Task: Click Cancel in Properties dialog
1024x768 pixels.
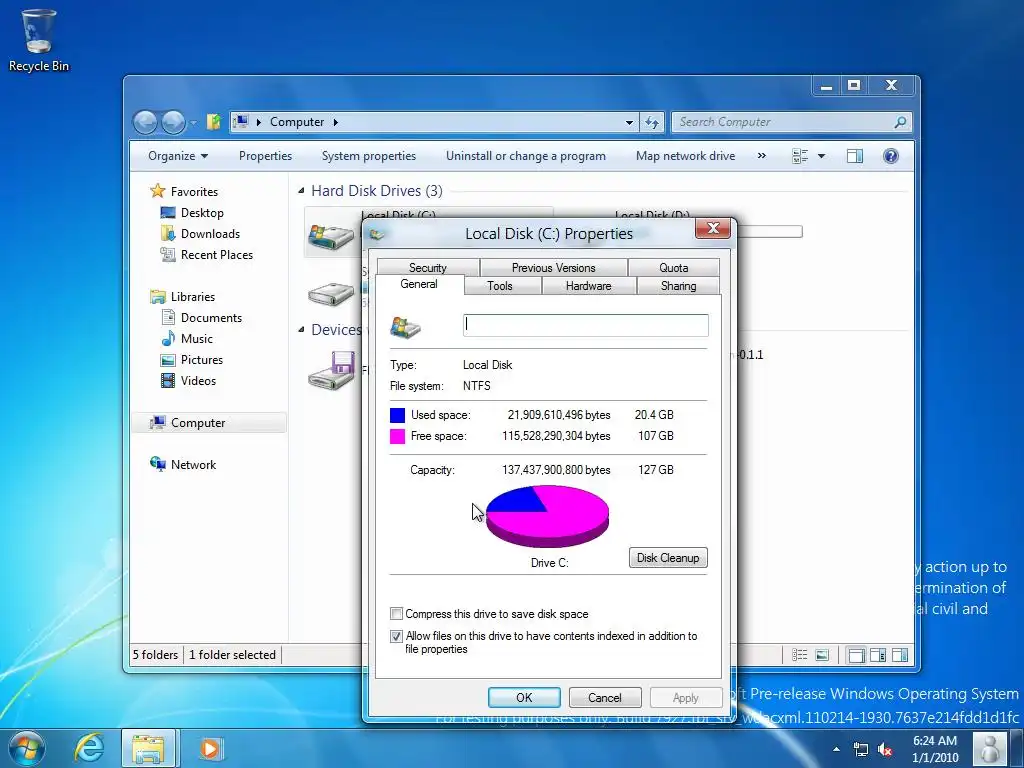Action: point(605,697)
